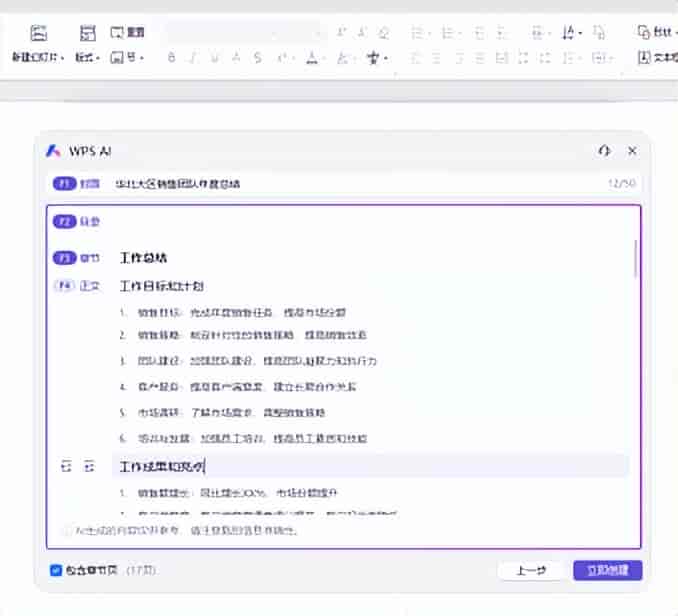Clear text formatting with eraser icon

(384, 32)
